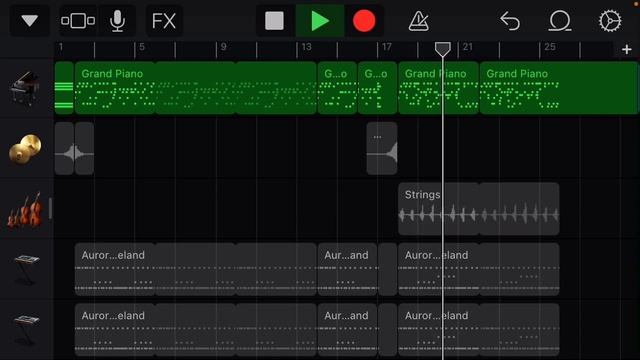Image resolution: width=640 pixels, height=360 pixels.
Task: Start recording with the red record button
Action: coord(364,20)
